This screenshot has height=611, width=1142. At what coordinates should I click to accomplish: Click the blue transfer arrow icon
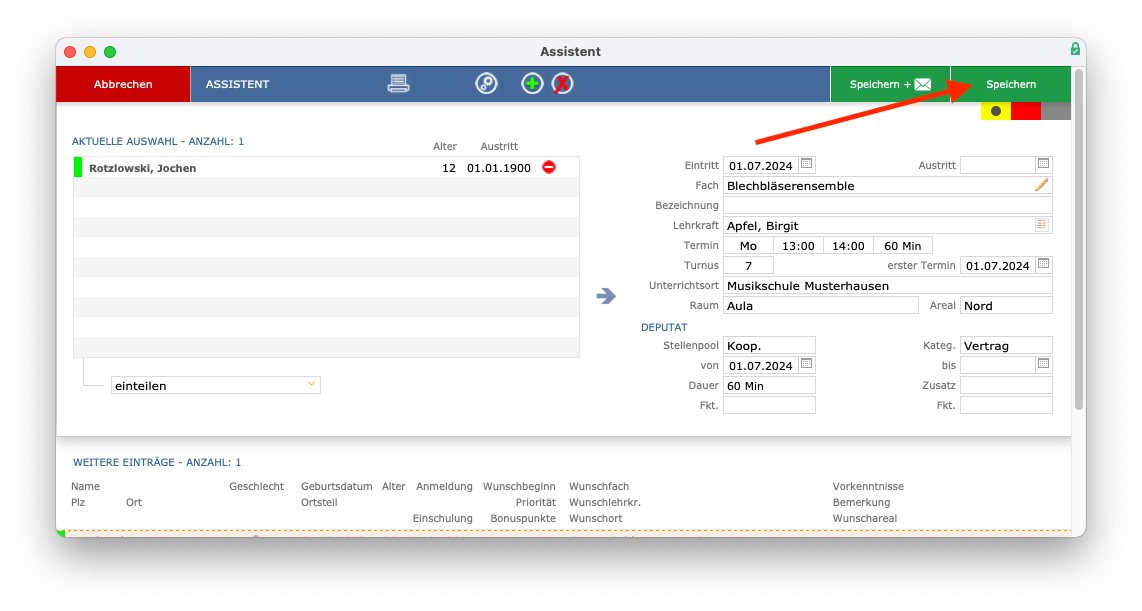tap(606, 296)
